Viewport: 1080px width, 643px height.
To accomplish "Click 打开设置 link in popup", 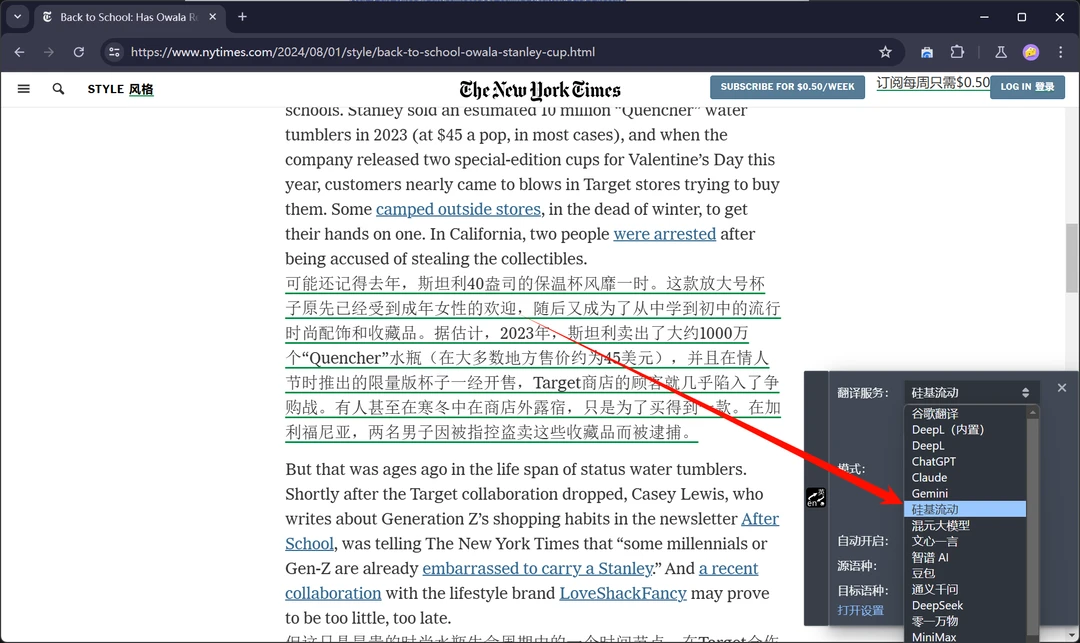I will (x=860, y=611).
